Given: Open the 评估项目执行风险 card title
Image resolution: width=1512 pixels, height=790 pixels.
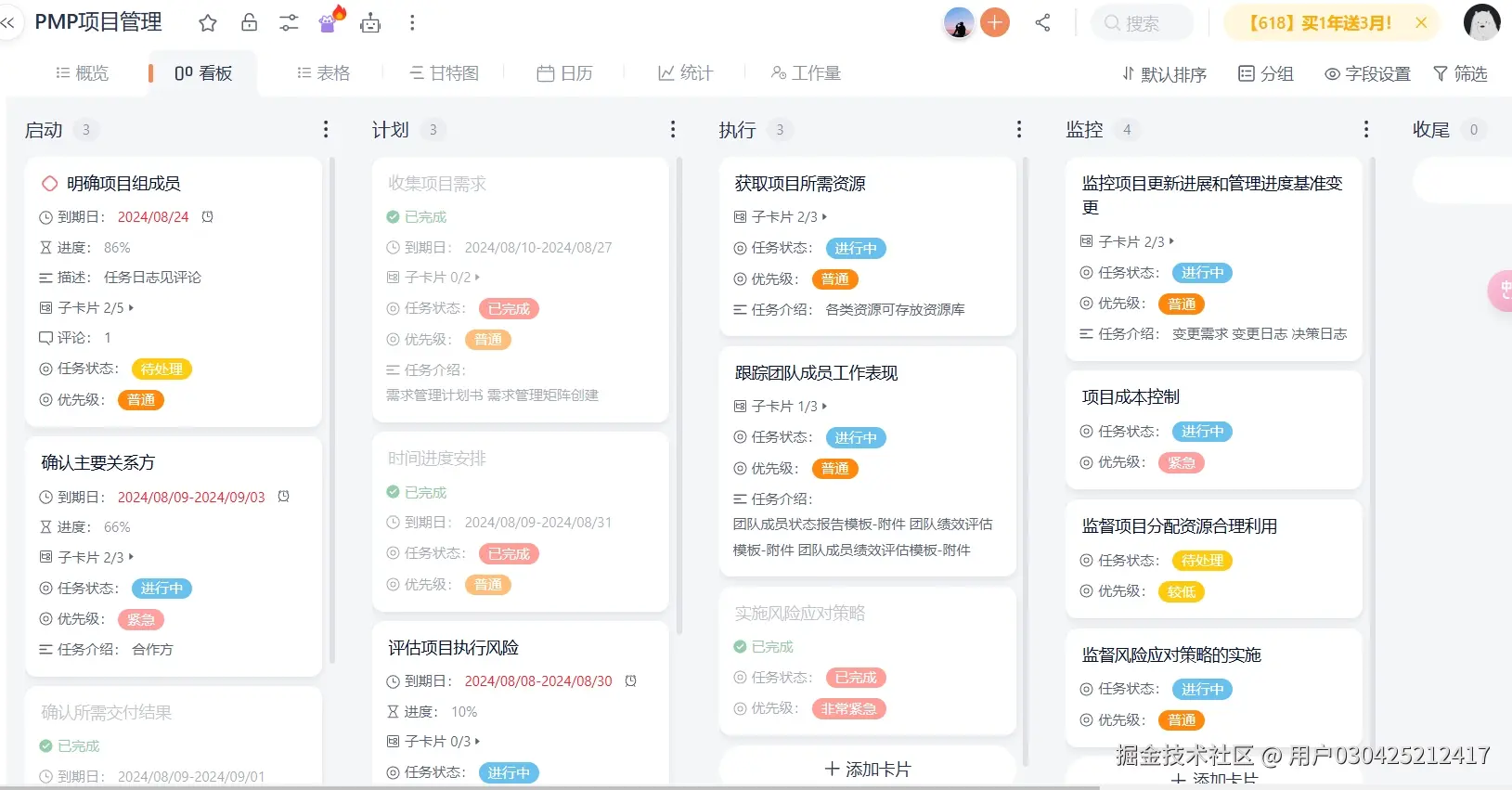Looking at the screenshot, I should pos(453,648).
